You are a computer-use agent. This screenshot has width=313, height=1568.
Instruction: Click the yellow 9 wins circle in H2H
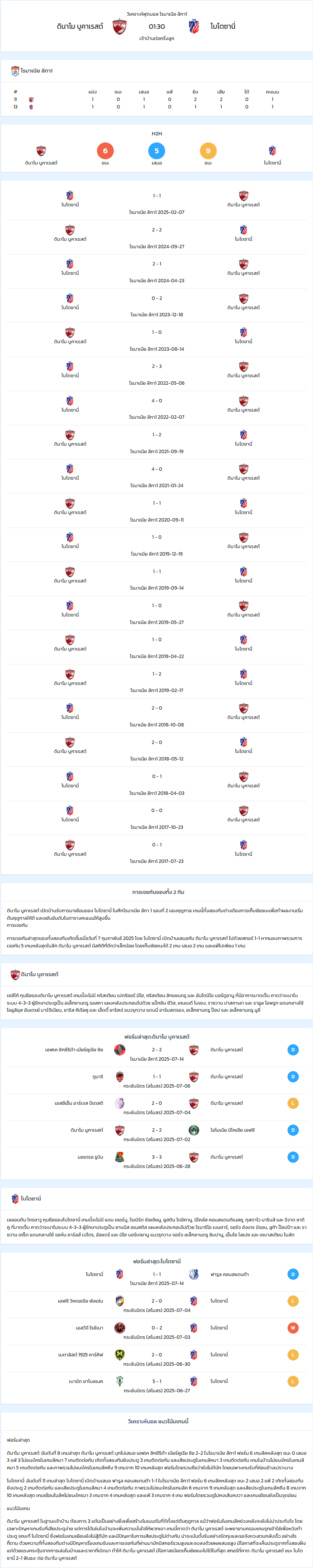click(208, 151)
